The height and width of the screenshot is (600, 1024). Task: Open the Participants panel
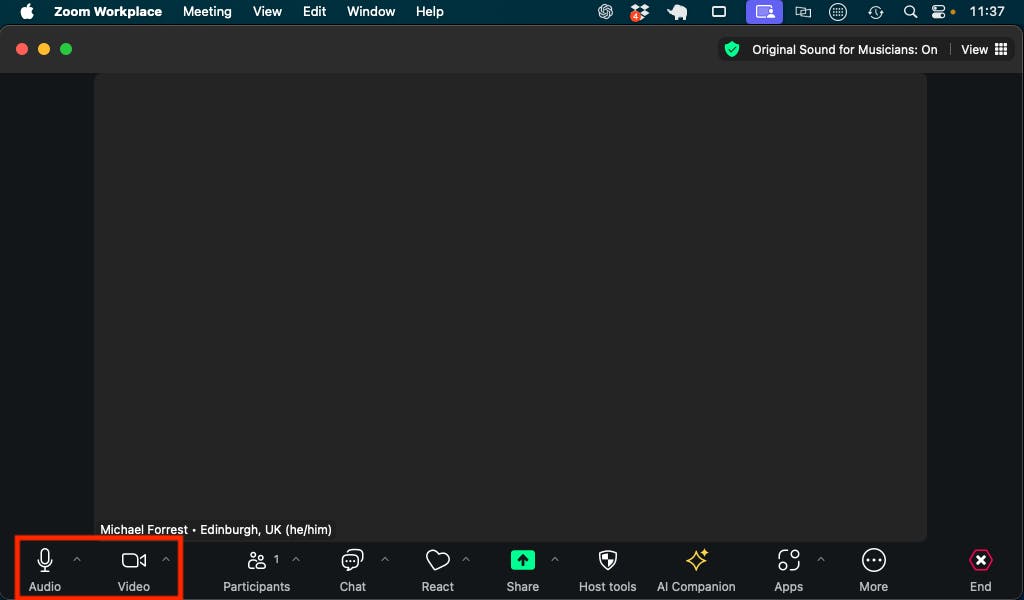256,569
